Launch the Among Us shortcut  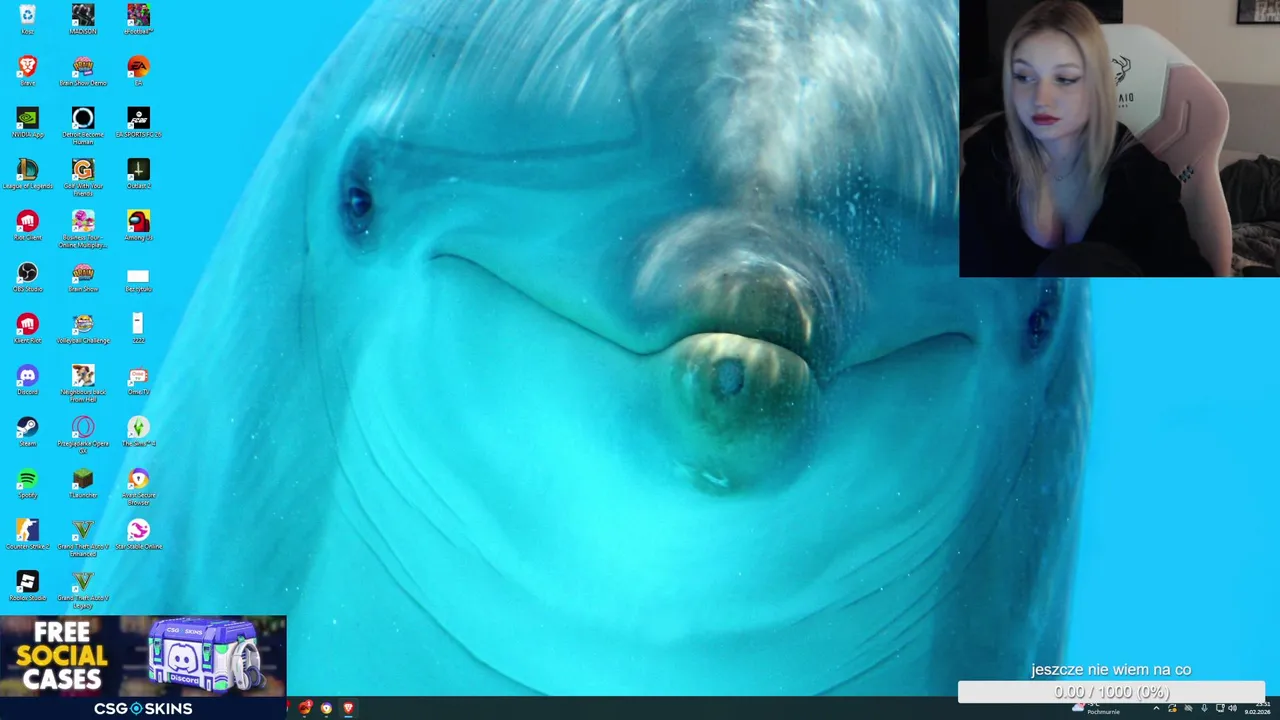[x=138, y=225]
